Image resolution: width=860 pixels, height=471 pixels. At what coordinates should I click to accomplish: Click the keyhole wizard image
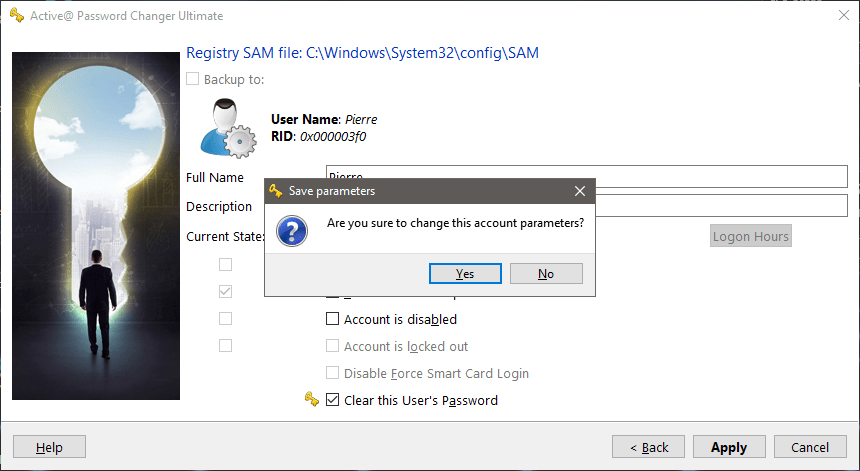tap(96, 226)
